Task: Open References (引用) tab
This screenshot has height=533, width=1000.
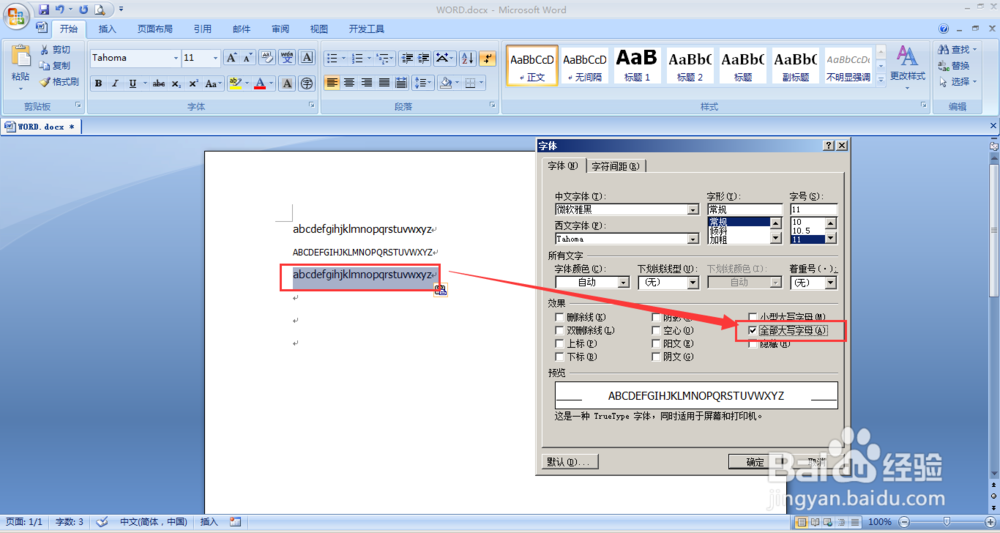Action: pos(203,29)
